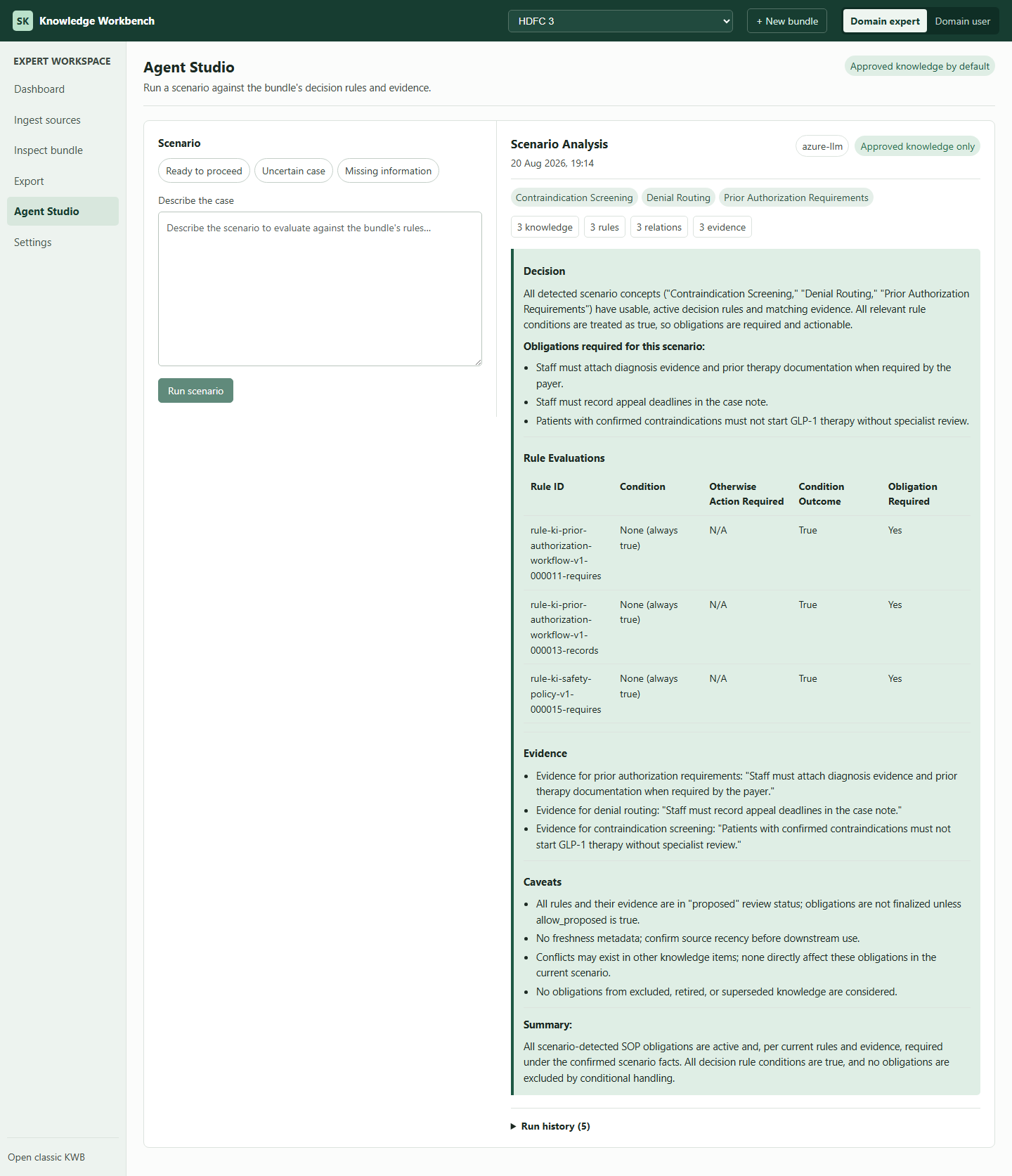Screen dimensions: 1012x1176
Task: Focus the Describe the case text area
Action: coord(320,289)
